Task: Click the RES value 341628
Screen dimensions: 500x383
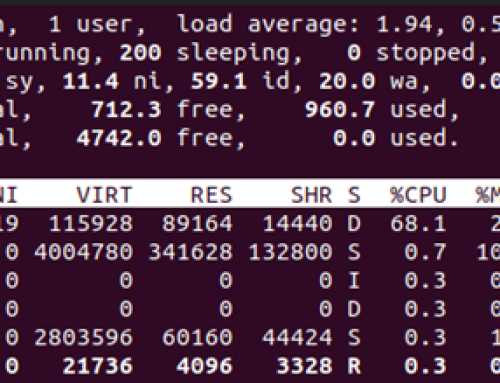Action: point(190,252)
